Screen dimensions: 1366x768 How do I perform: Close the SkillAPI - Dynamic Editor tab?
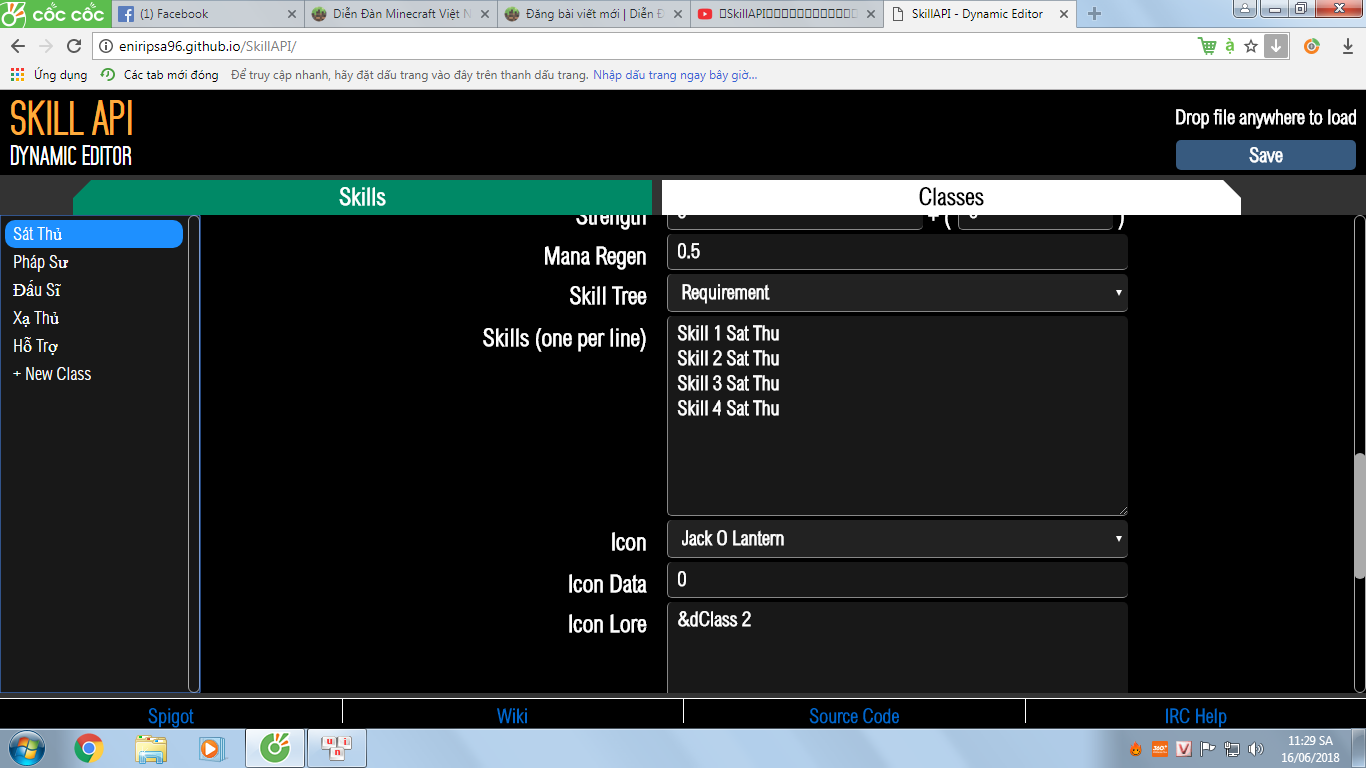click(x=1062, y=14)
